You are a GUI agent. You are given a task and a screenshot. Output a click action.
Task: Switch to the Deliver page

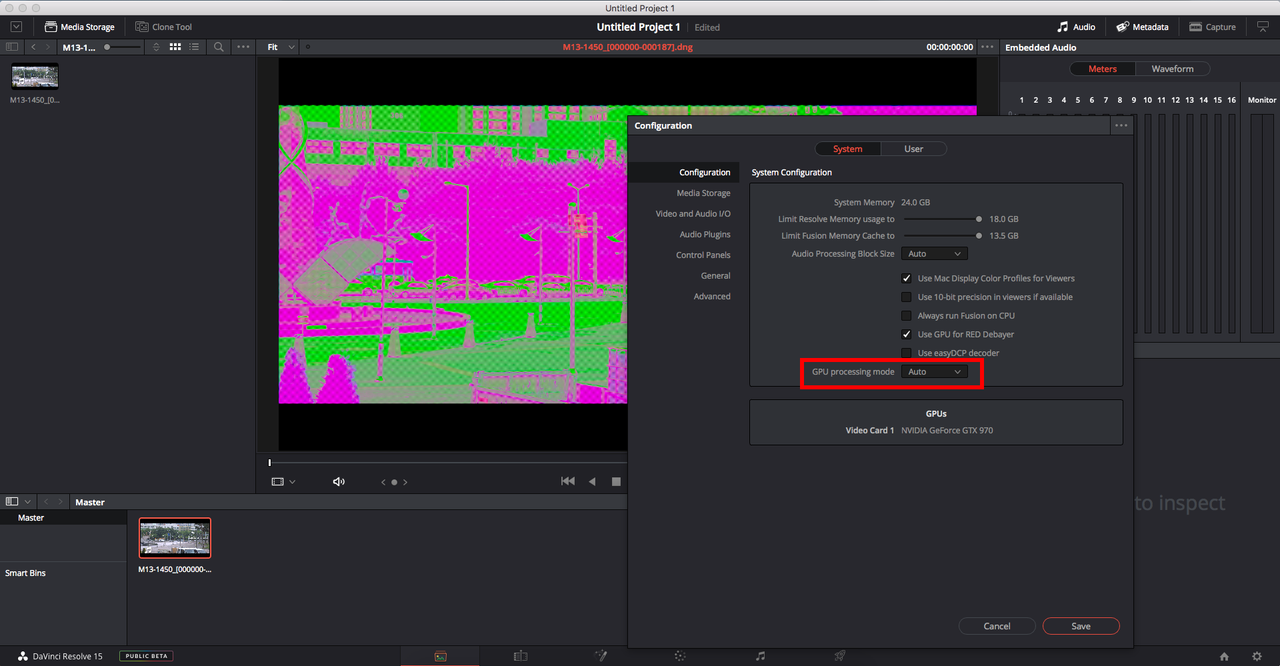(840, 656)
